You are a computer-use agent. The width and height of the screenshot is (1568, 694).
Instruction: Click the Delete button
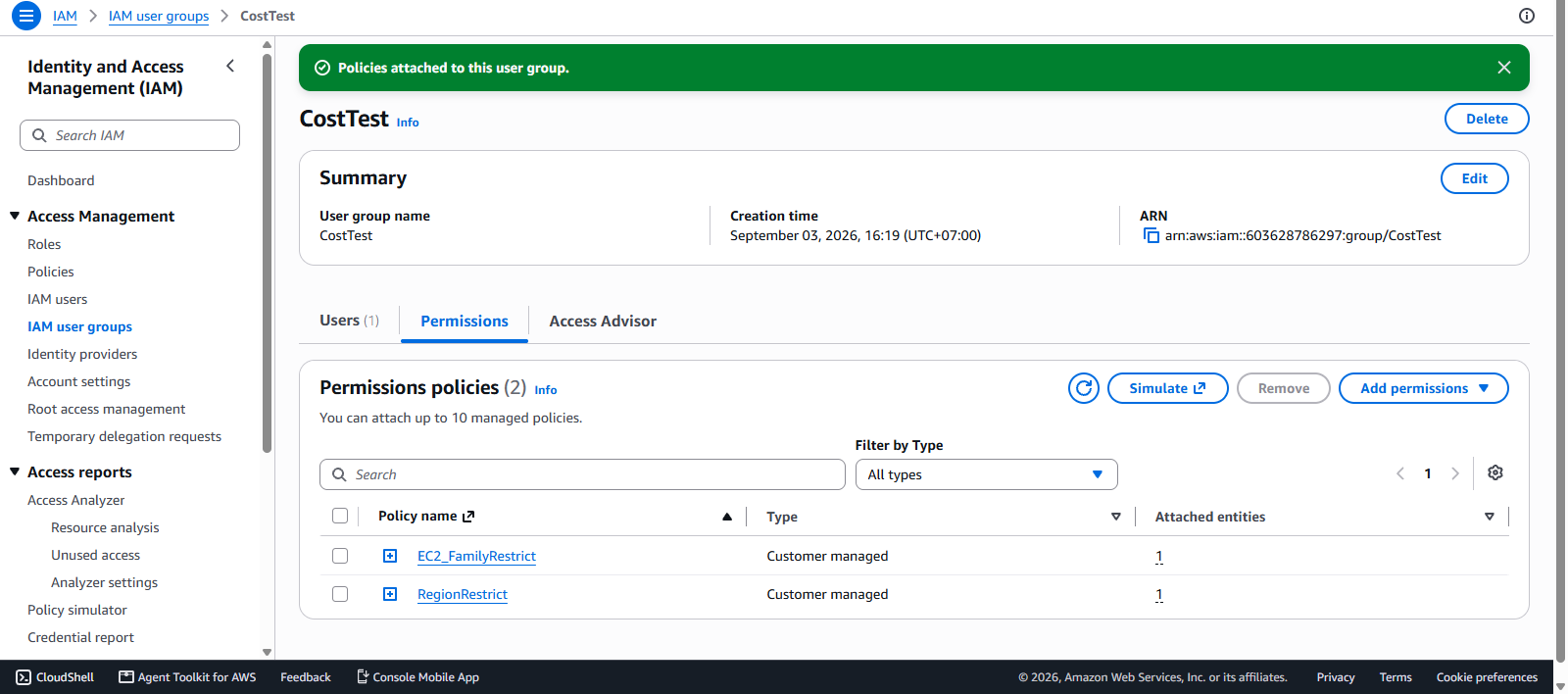coord(1487,119)
